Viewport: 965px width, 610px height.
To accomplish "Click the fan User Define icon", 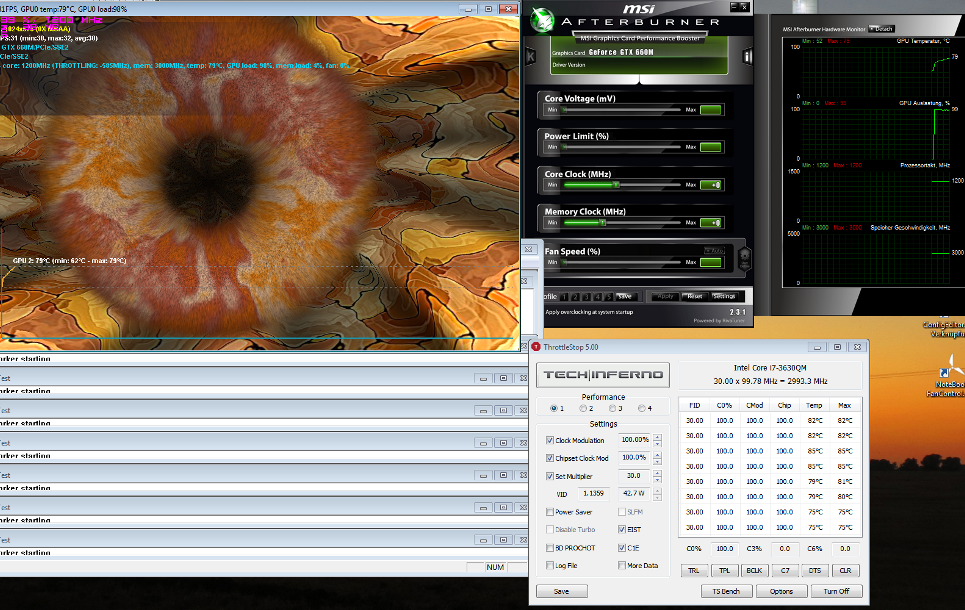I will click(744, 259).
